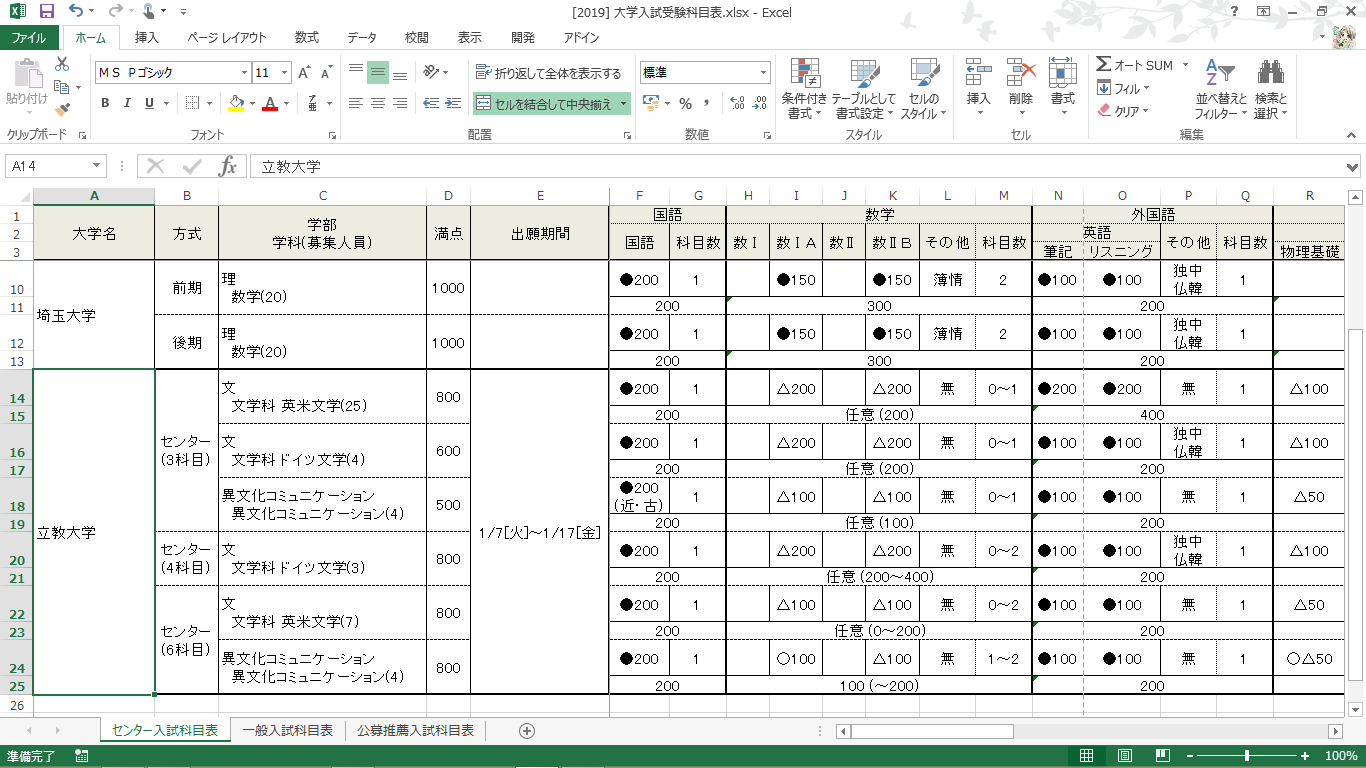Click the AutoSum (オート SUM) icon
The height and width of the screenshot is (768, 1366).
pos(1104,65)
